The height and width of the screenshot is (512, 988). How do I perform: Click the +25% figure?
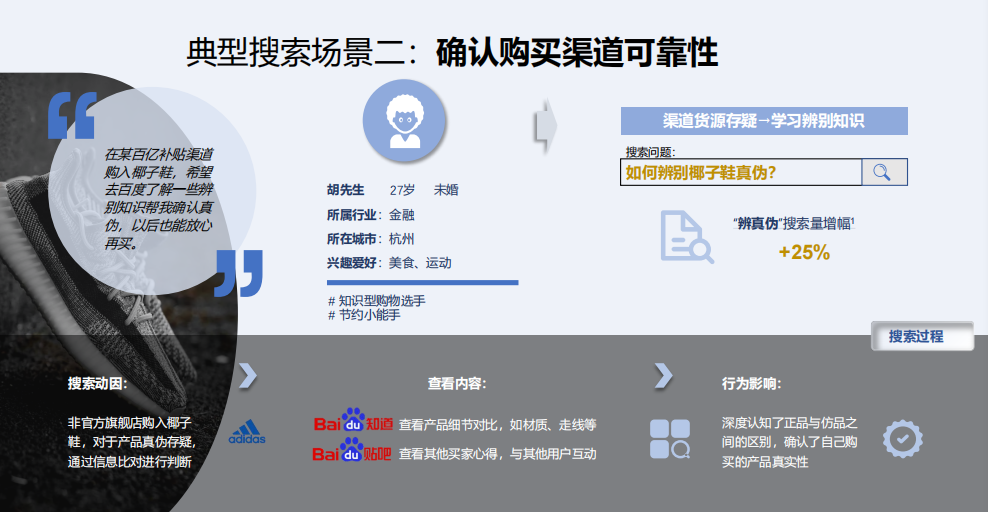click(804, 253)
